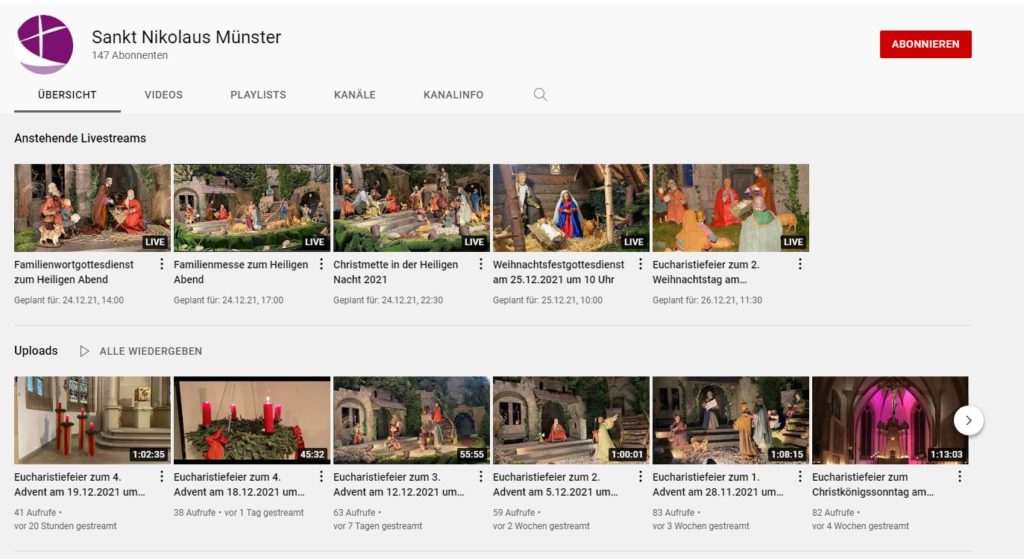Screen dimensions: 1024x559
Task: Click the text "147 Abonnenten"
Action: point(130,56)
